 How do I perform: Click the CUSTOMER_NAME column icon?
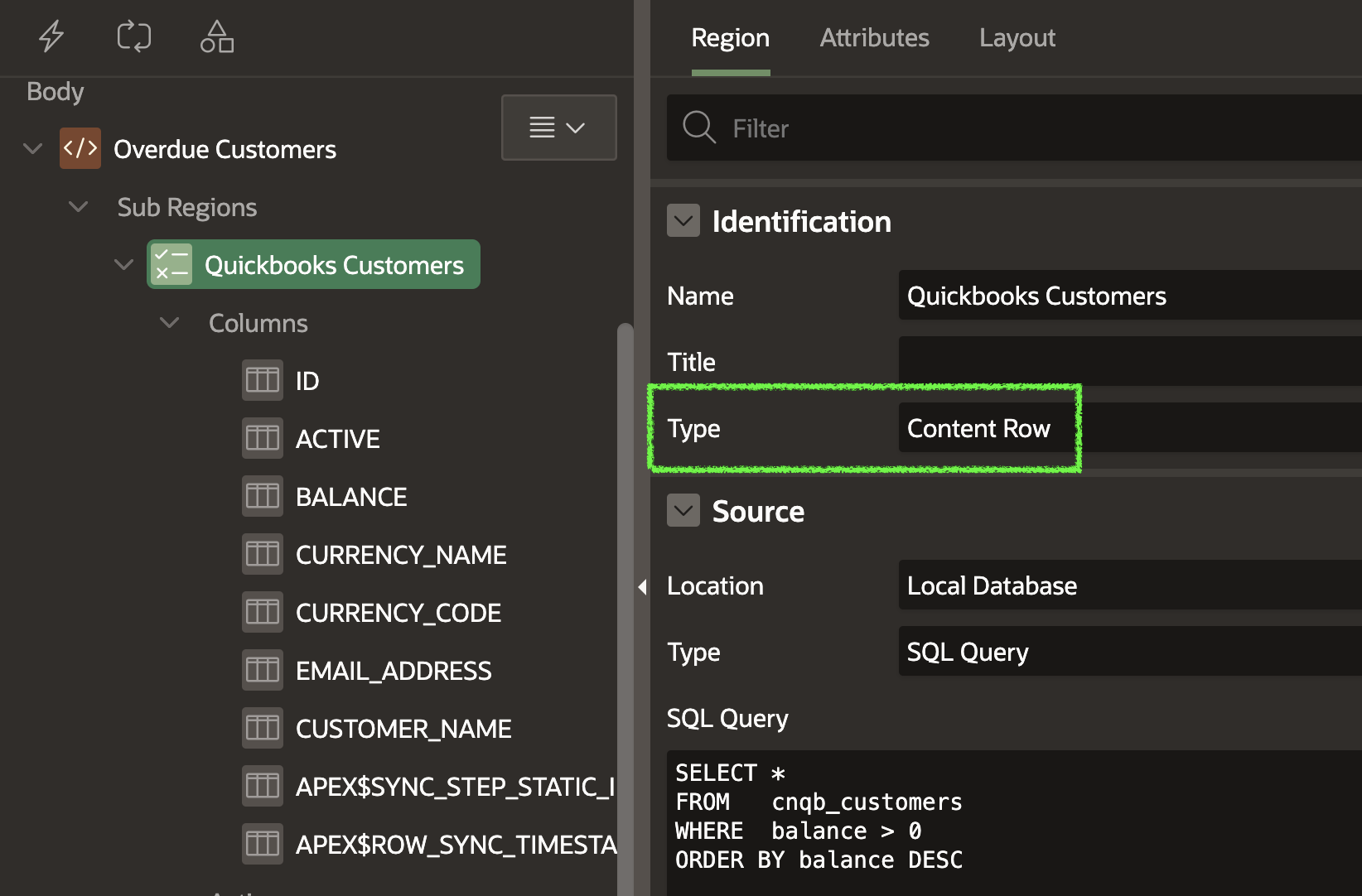click(263, 728)
